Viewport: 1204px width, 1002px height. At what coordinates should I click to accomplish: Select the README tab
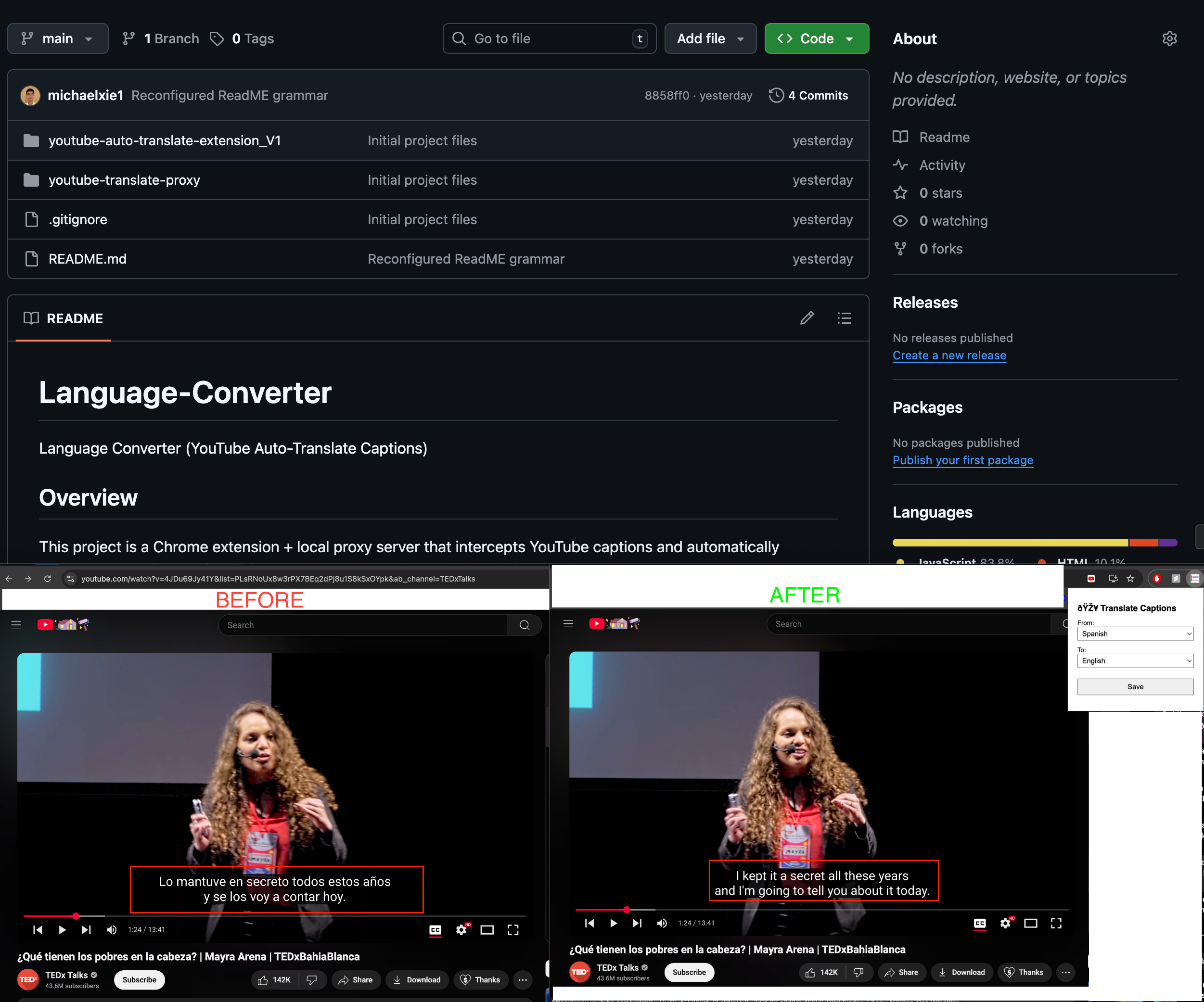click(x=64, y=318)
